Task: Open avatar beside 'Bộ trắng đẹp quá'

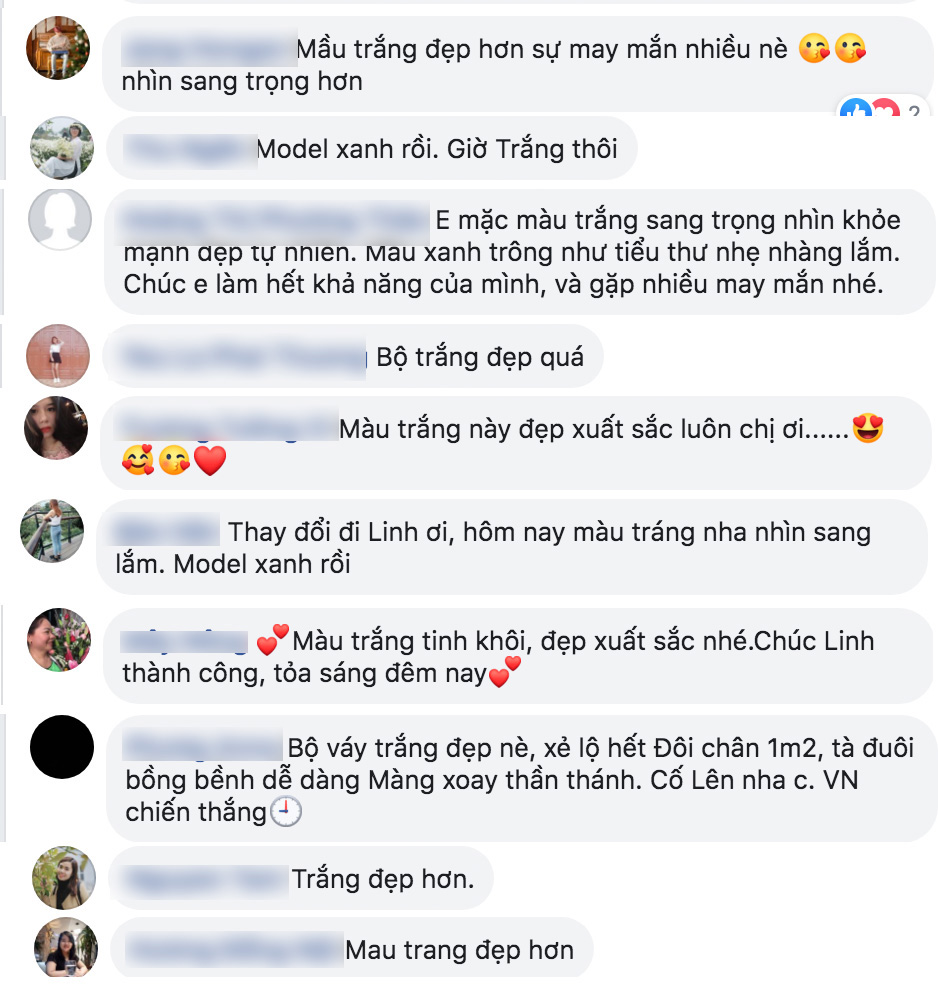Action: [58, 355]
